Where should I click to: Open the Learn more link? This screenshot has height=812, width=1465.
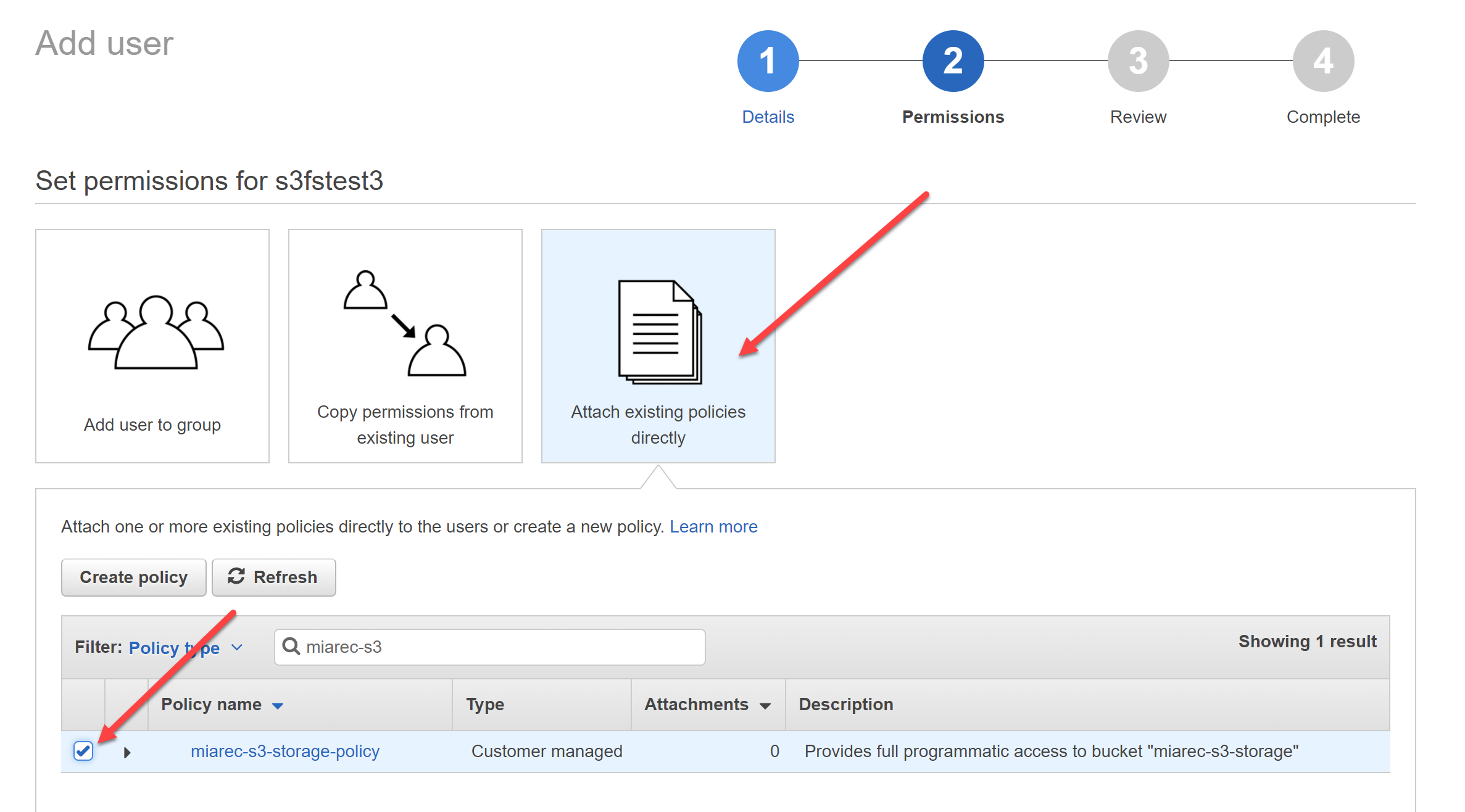coord(713,526)
